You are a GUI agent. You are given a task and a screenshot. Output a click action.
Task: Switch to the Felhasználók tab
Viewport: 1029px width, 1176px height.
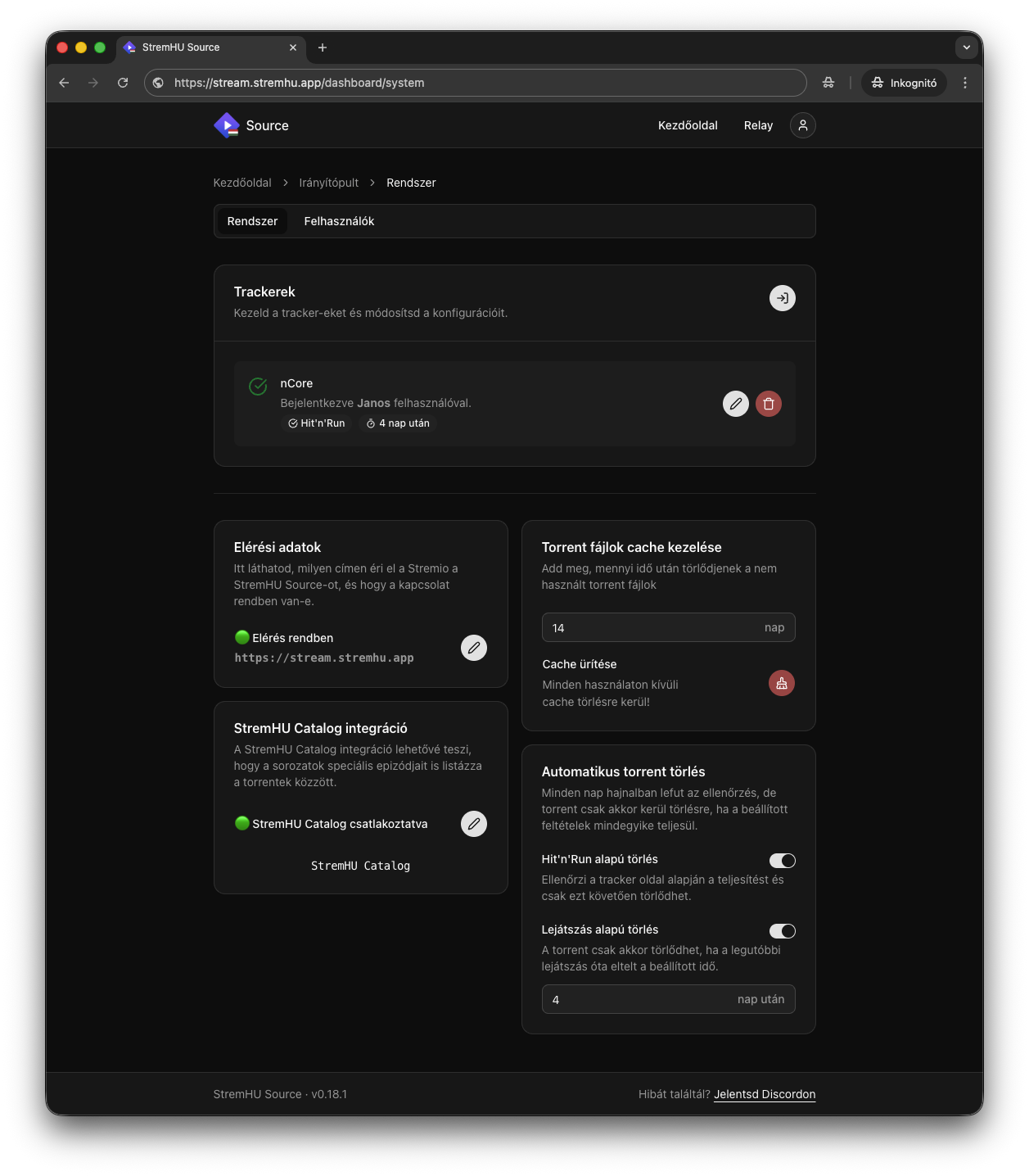(x=339, y=221)
